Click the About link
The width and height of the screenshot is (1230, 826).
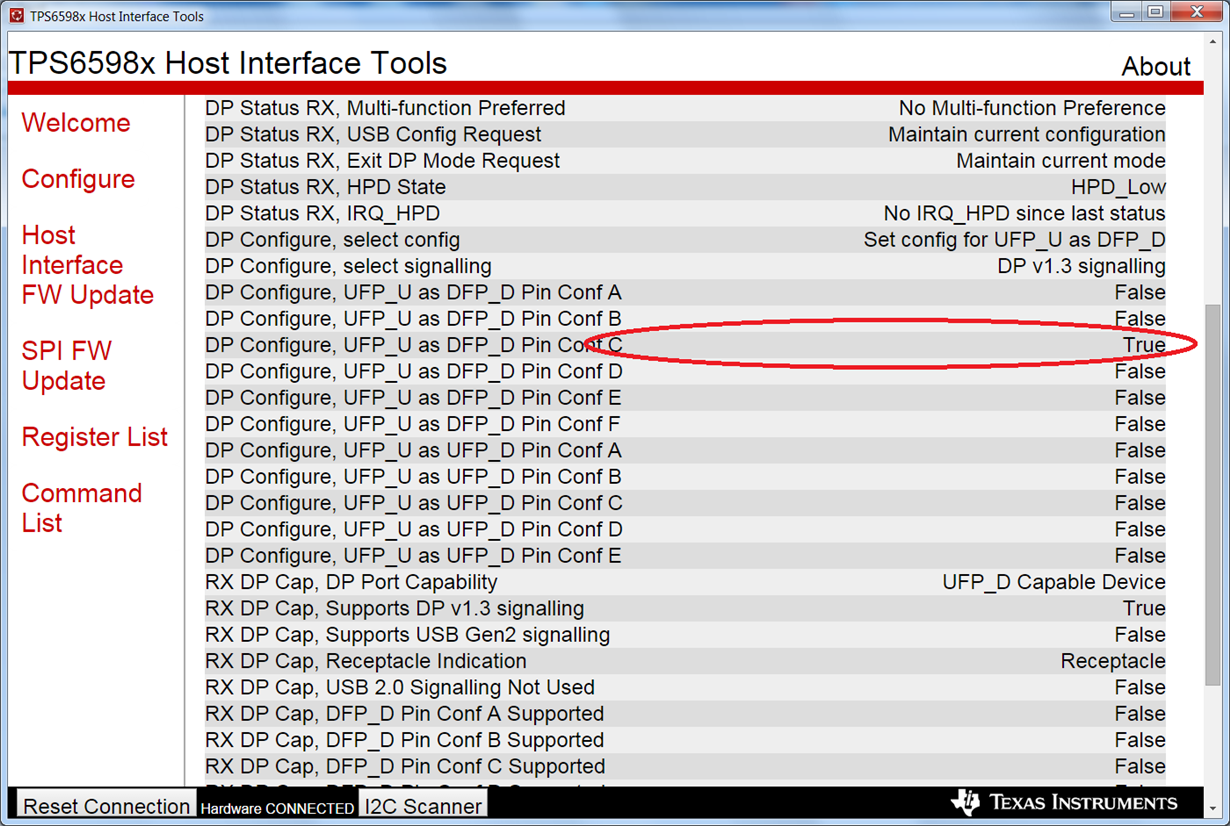click(x=1156, y=66)
